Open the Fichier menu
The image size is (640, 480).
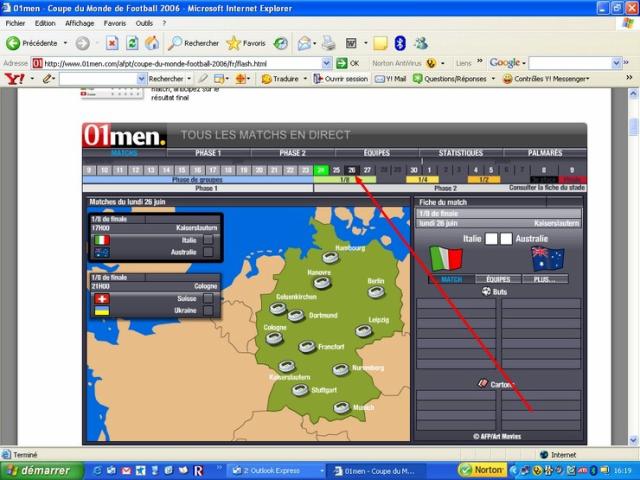point(15,23)
